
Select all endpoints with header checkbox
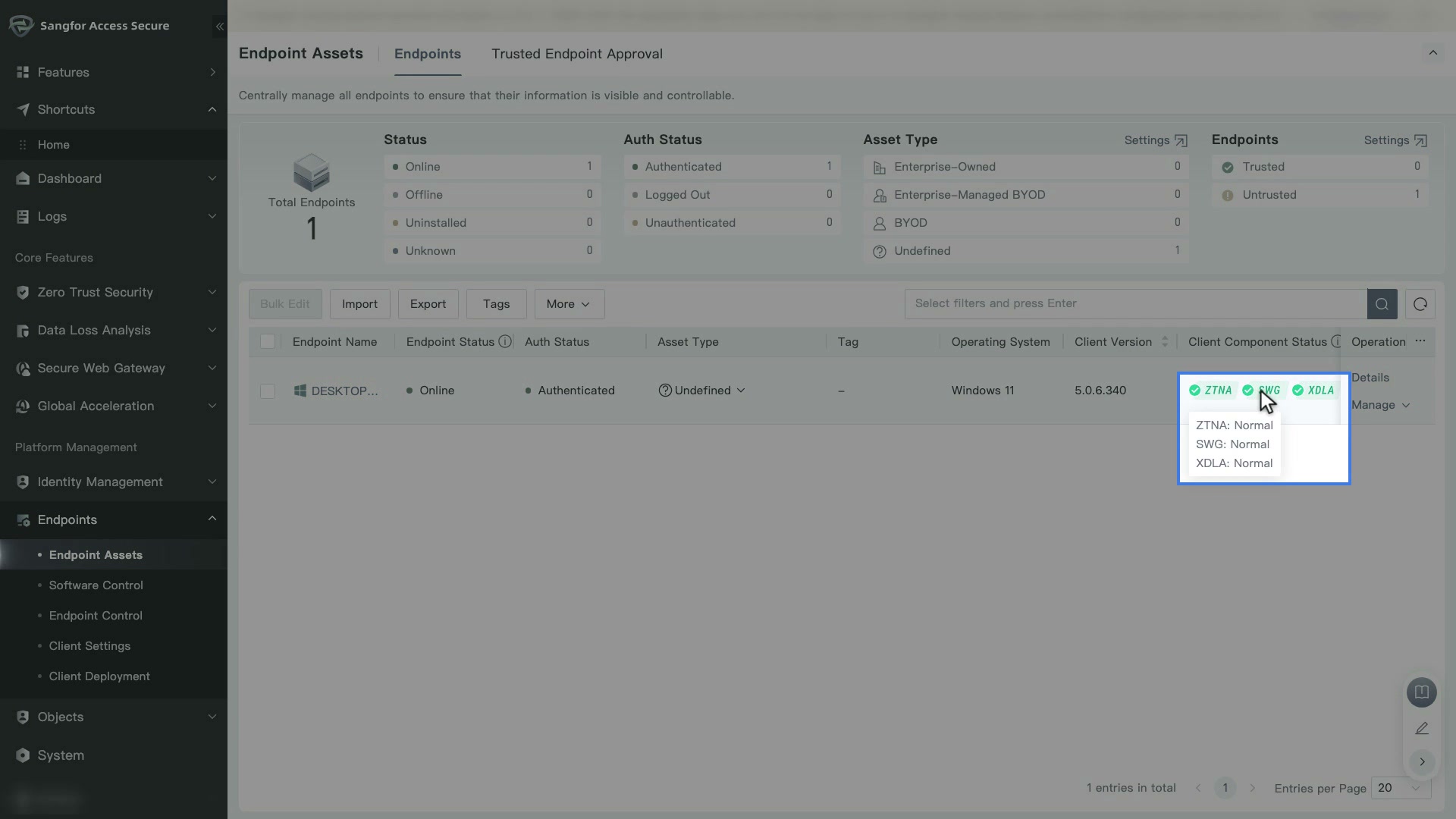(268, 342)
